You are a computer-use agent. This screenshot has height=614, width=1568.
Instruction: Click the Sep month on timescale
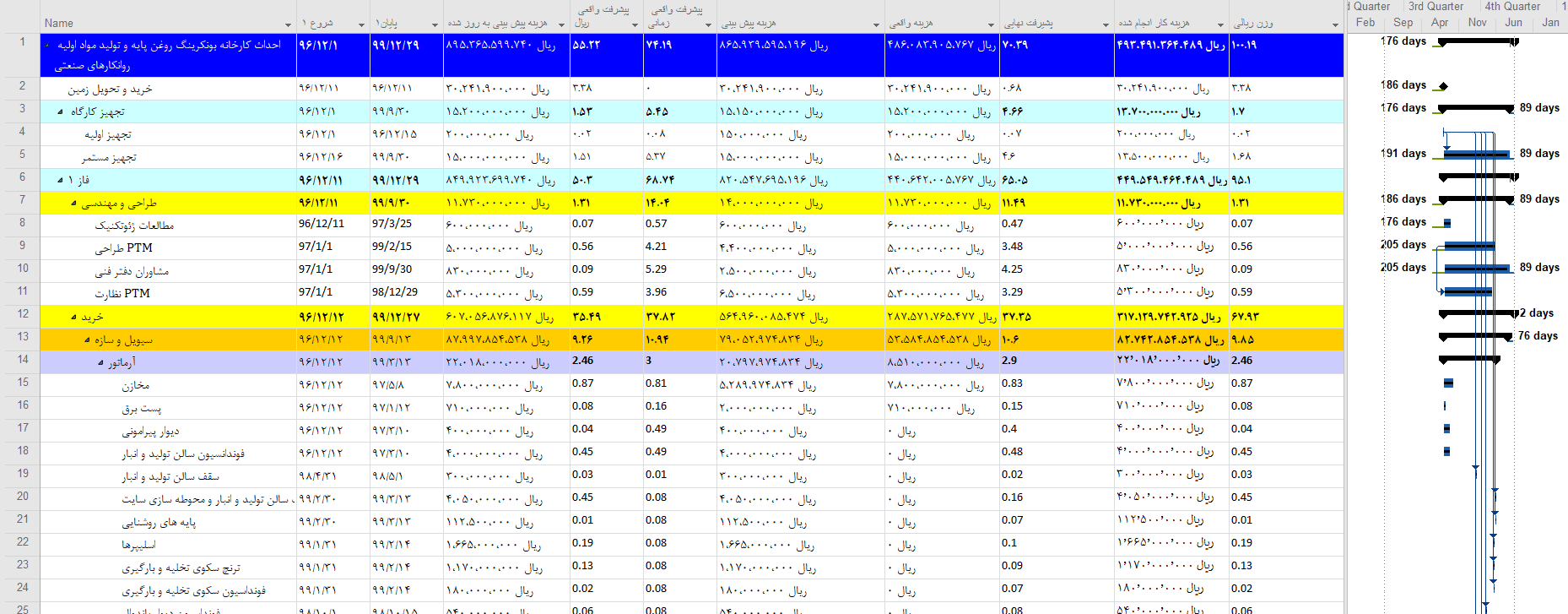click(x=1403, y=23)
